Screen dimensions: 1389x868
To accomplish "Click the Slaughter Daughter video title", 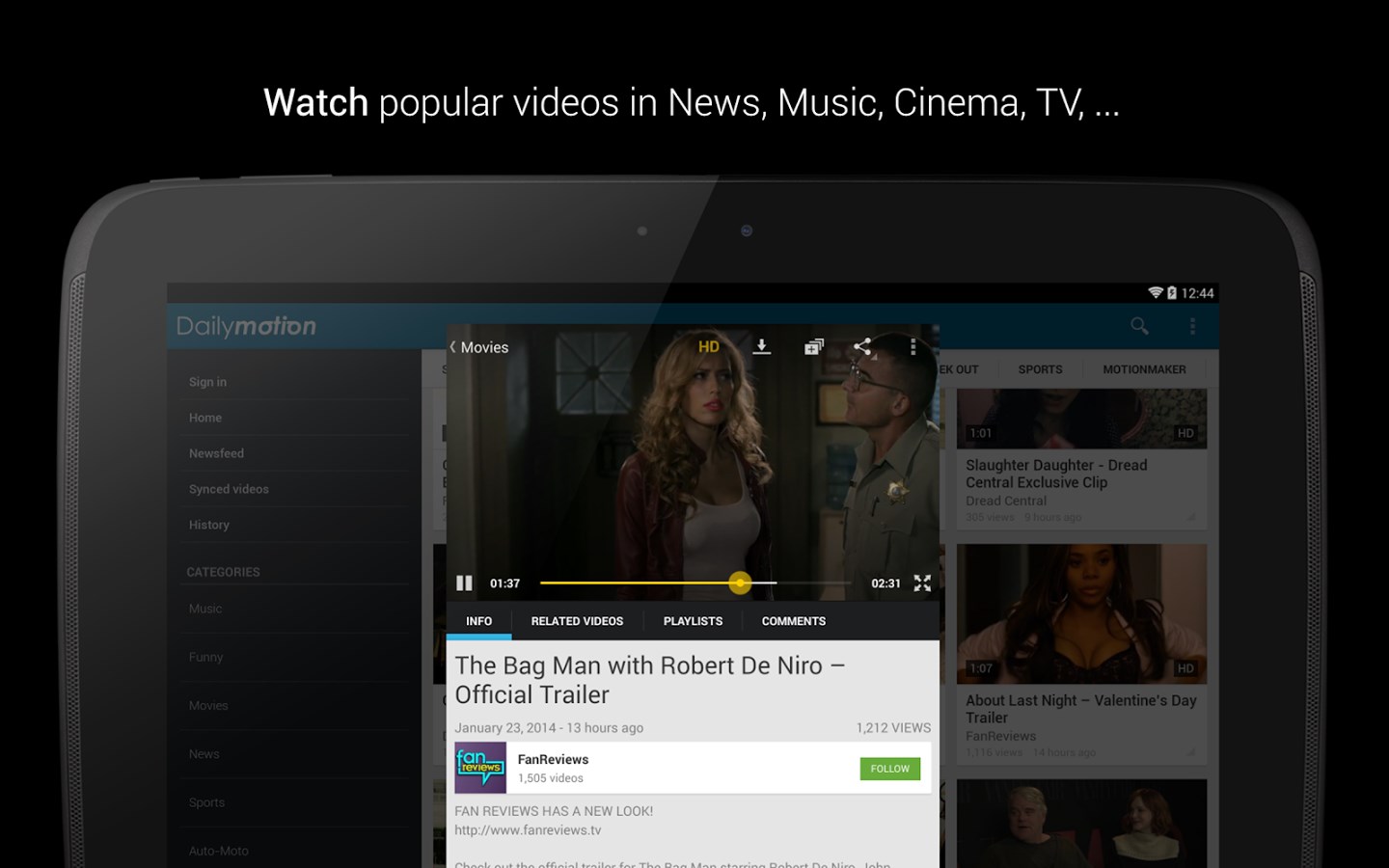I will coord(1056,474).
